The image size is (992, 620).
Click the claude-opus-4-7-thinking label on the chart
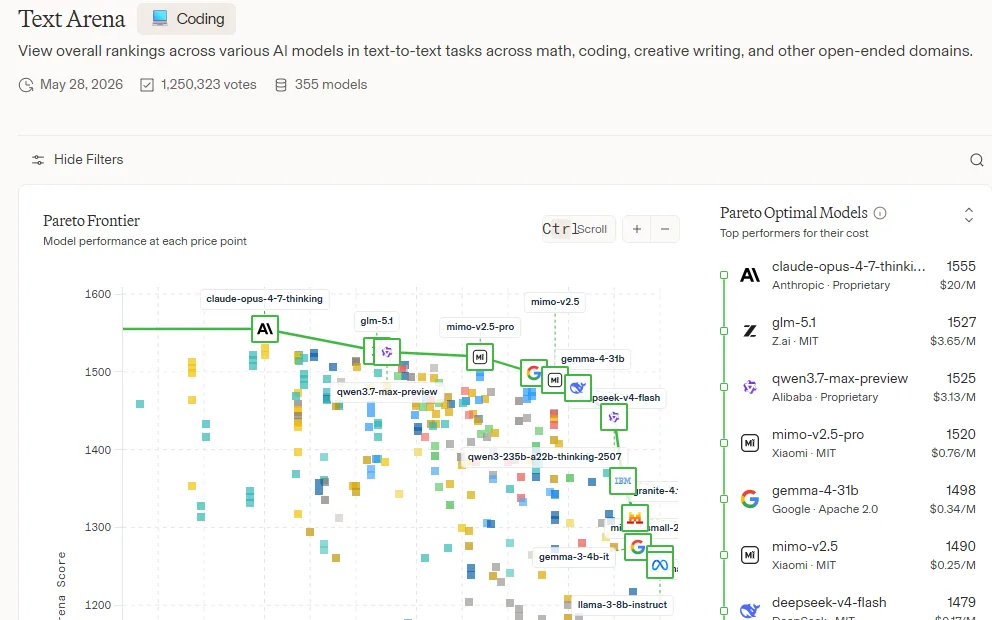[x=264, y=299]
